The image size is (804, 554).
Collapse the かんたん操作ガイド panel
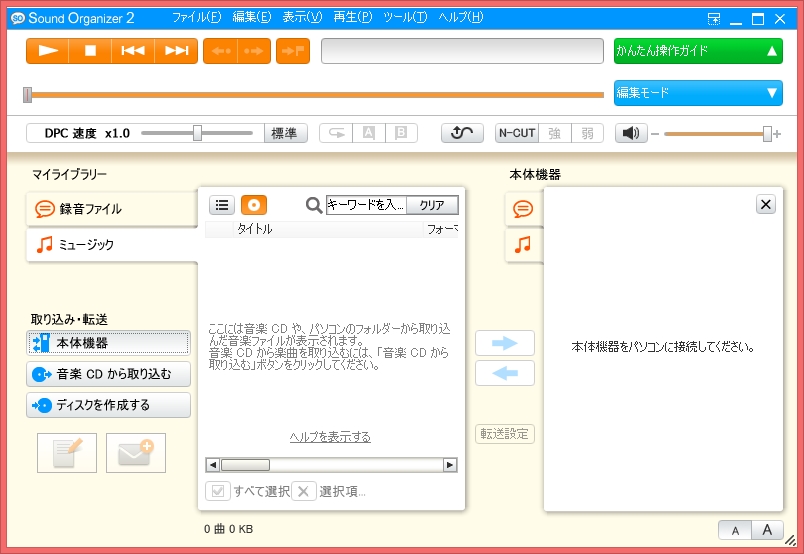698,51
